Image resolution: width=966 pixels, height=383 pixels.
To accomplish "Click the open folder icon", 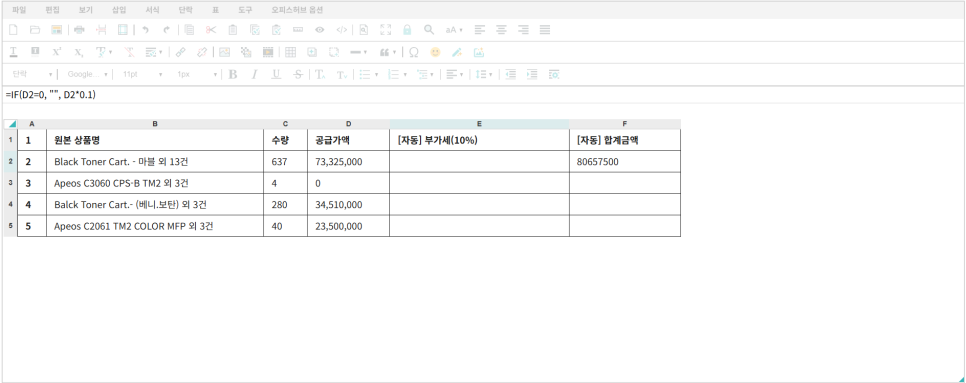I will click(x=35, y=30).
